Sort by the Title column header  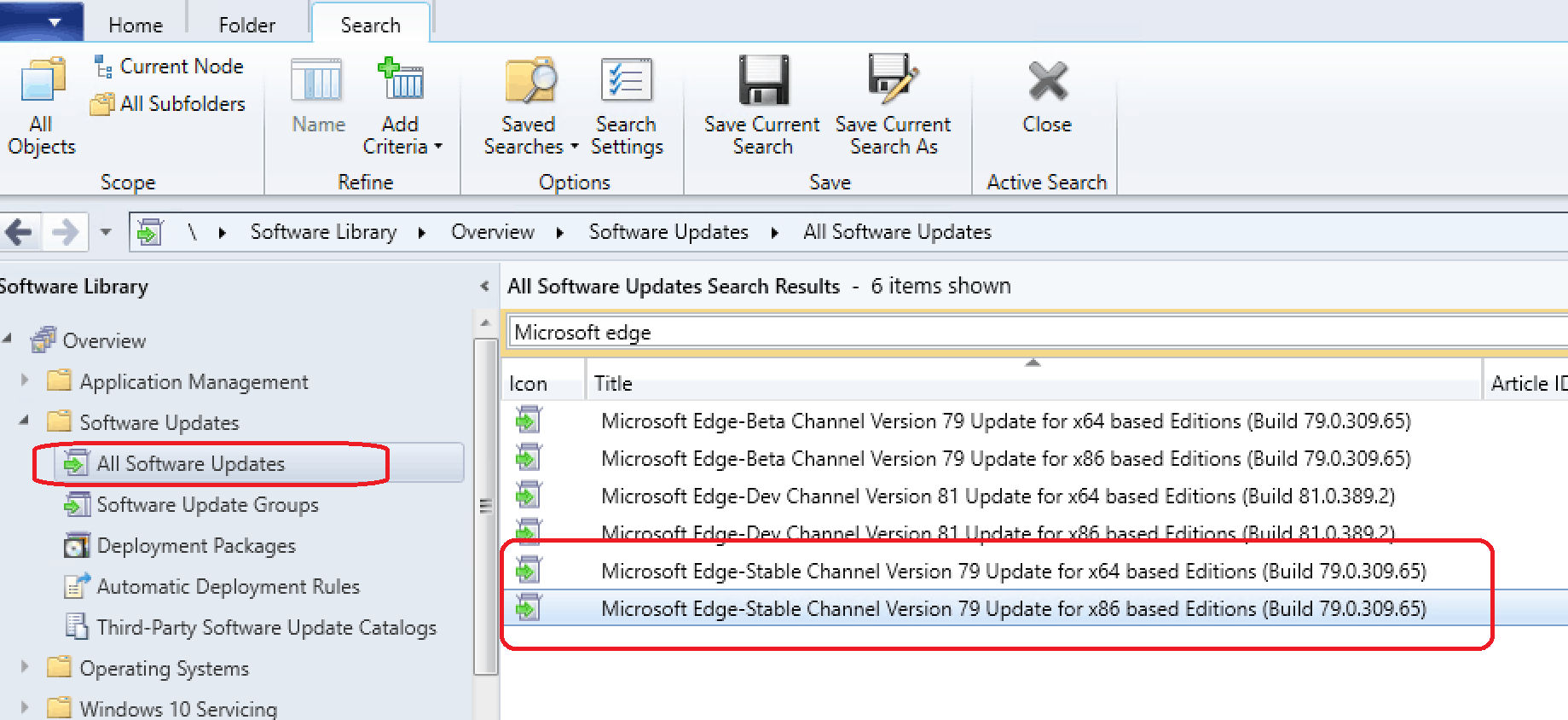tap(1033, 383)
